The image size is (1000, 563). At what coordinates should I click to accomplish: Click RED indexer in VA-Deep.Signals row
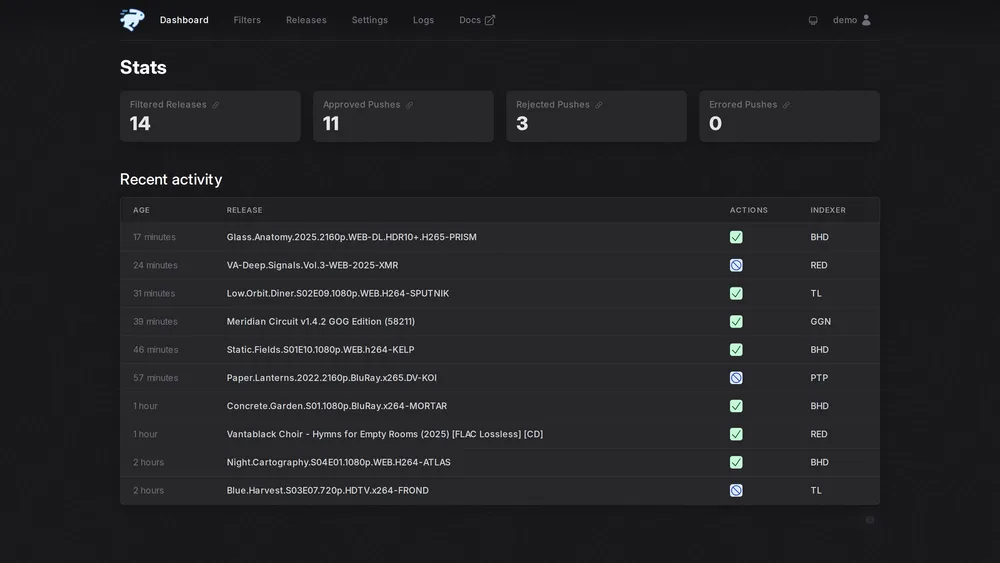818,265
